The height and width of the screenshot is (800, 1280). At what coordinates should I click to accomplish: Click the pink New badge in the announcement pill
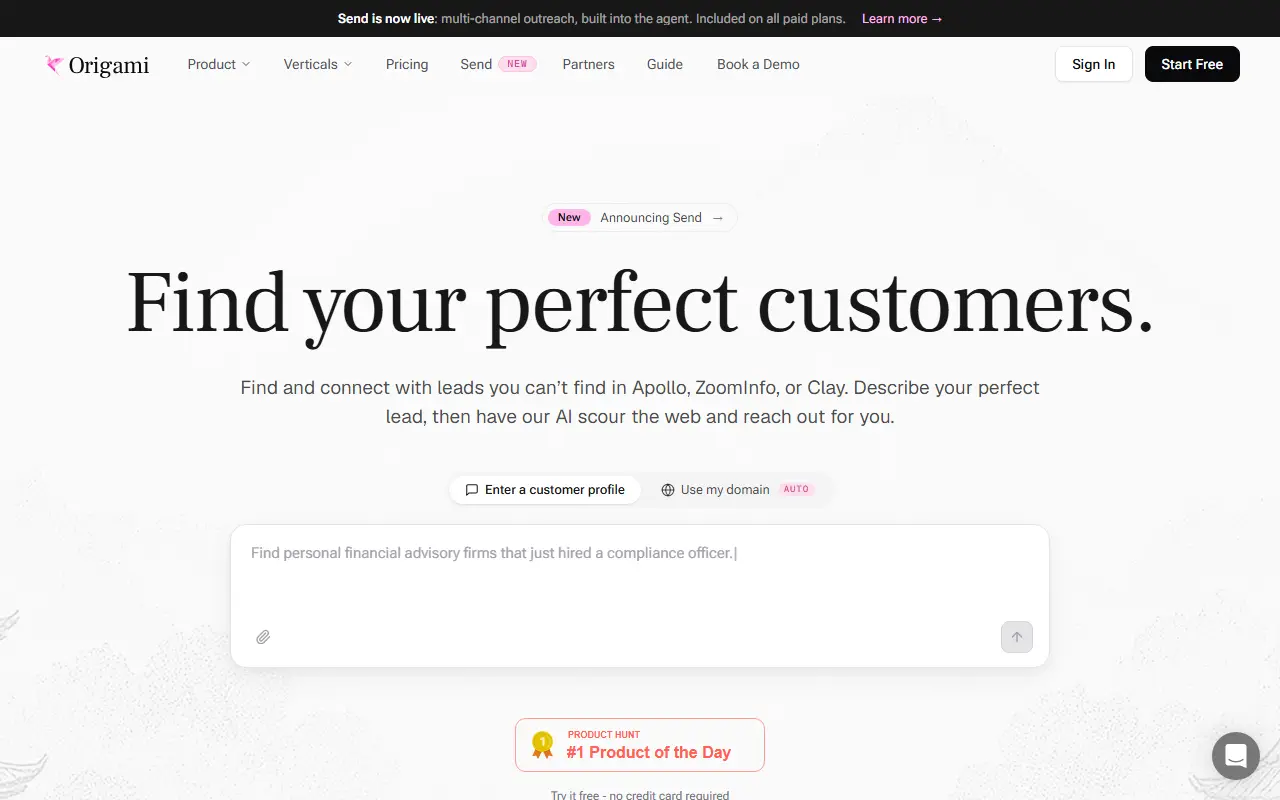[569, 217]
